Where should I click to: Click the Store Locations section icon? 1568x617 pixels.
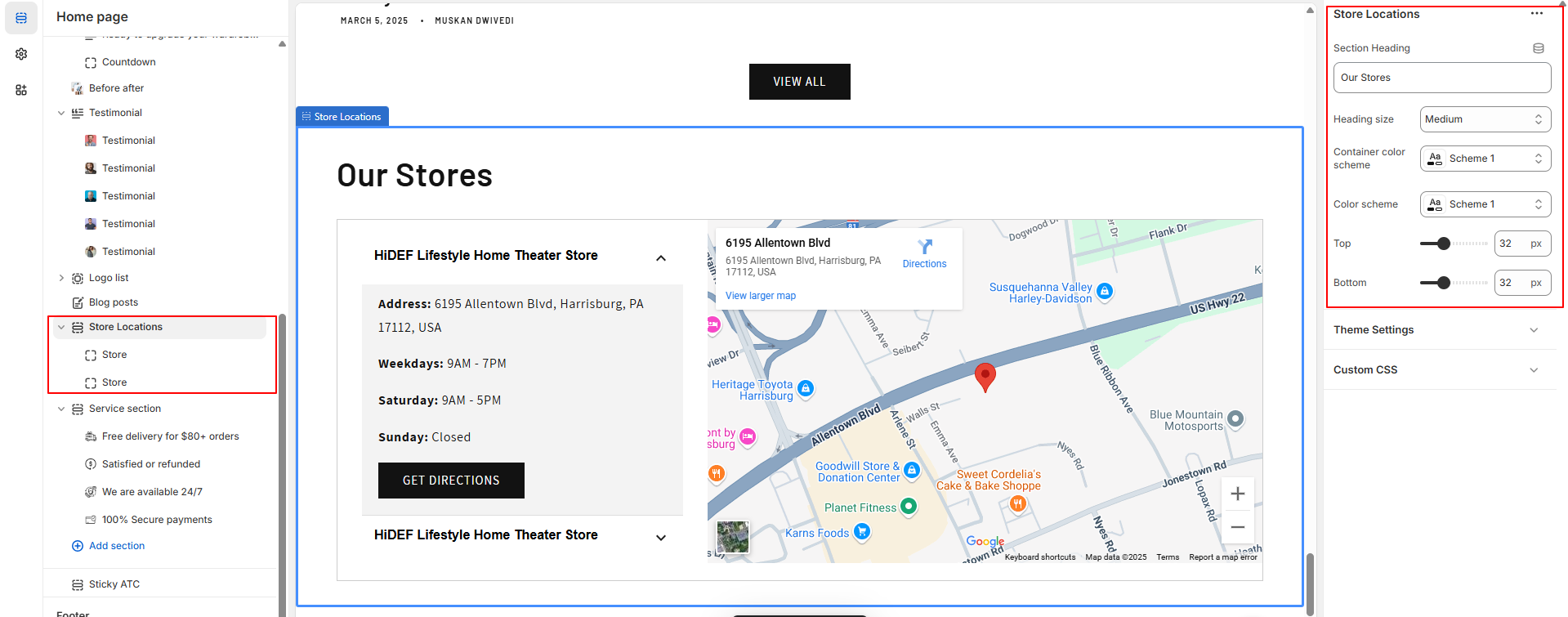coord(78,327)
